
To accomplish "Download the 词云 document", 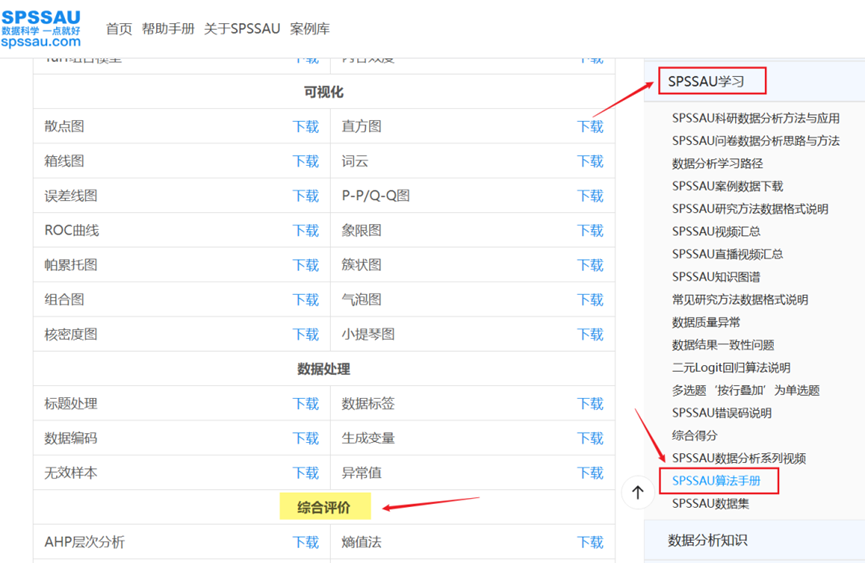I will (x=590, y=162).
